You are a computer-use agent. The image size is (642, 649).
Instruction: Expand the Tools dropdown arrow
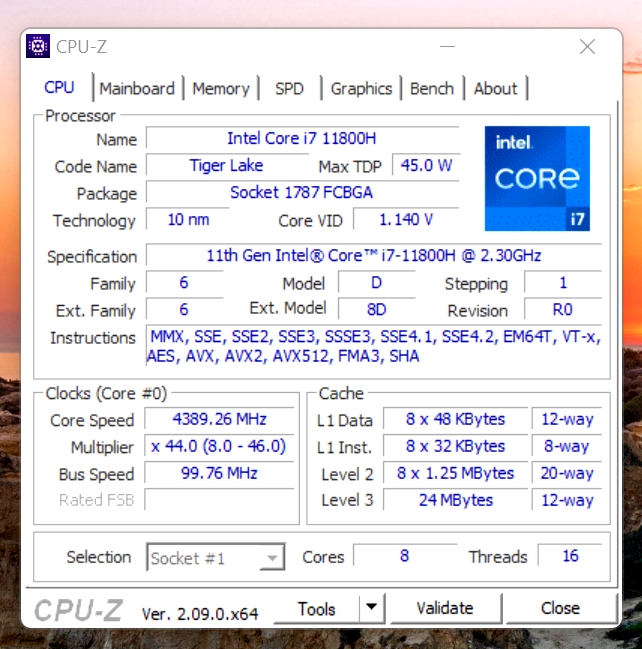[371, 607]
